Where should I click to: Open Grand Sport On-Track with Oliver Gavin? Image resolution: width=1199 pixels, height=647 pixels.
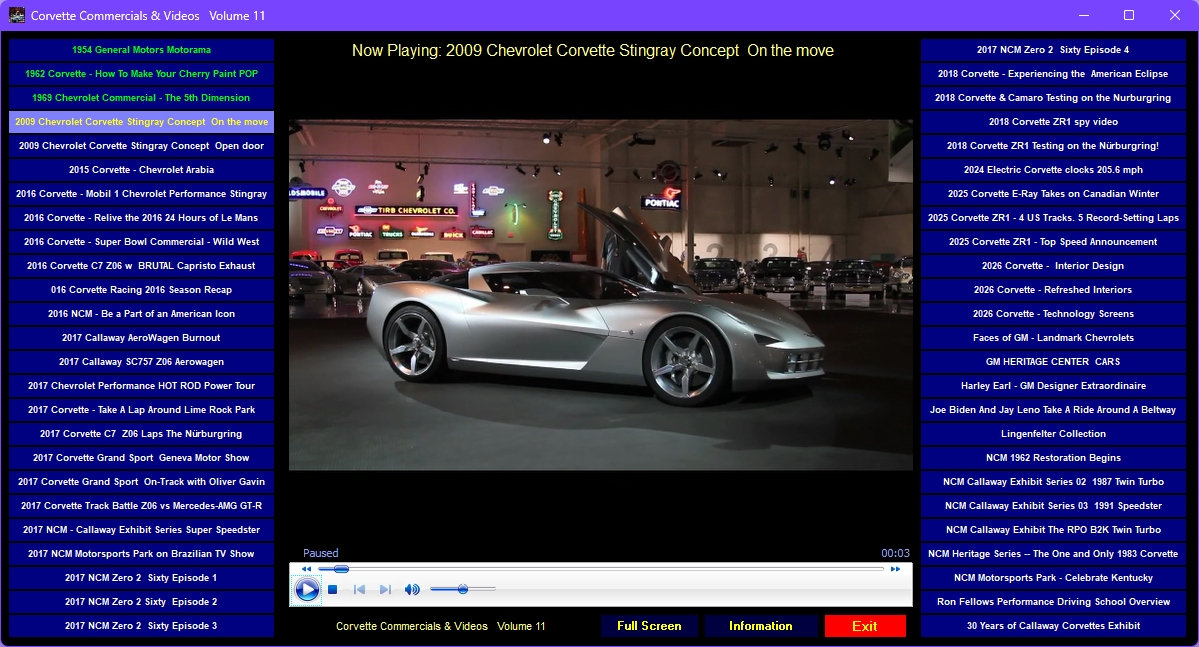click(x=141, y=482)
